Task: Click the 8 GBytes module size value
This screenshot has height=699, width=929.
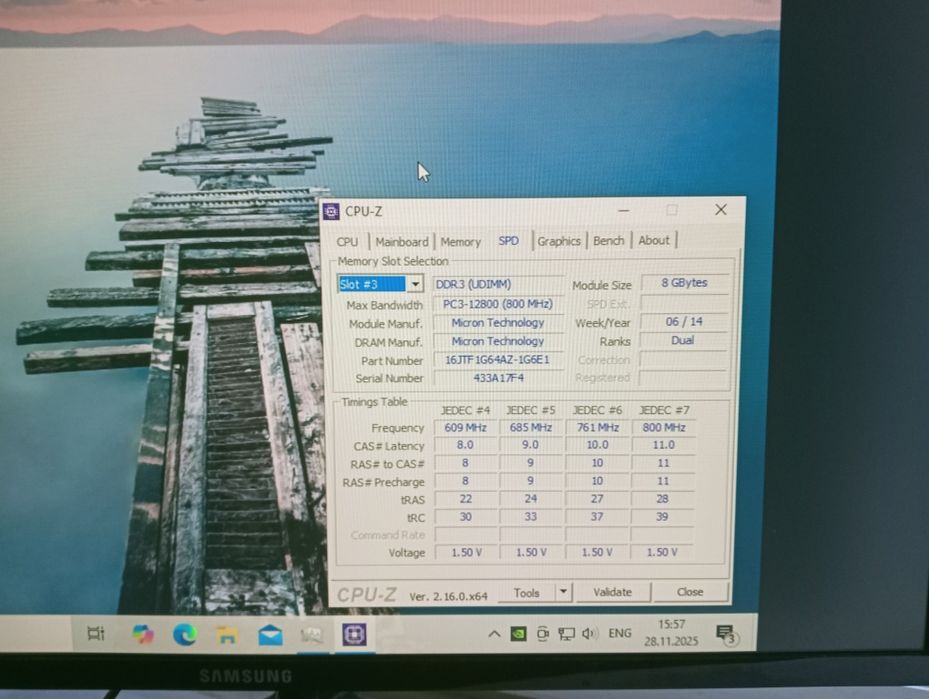Action: click(684, 283)
